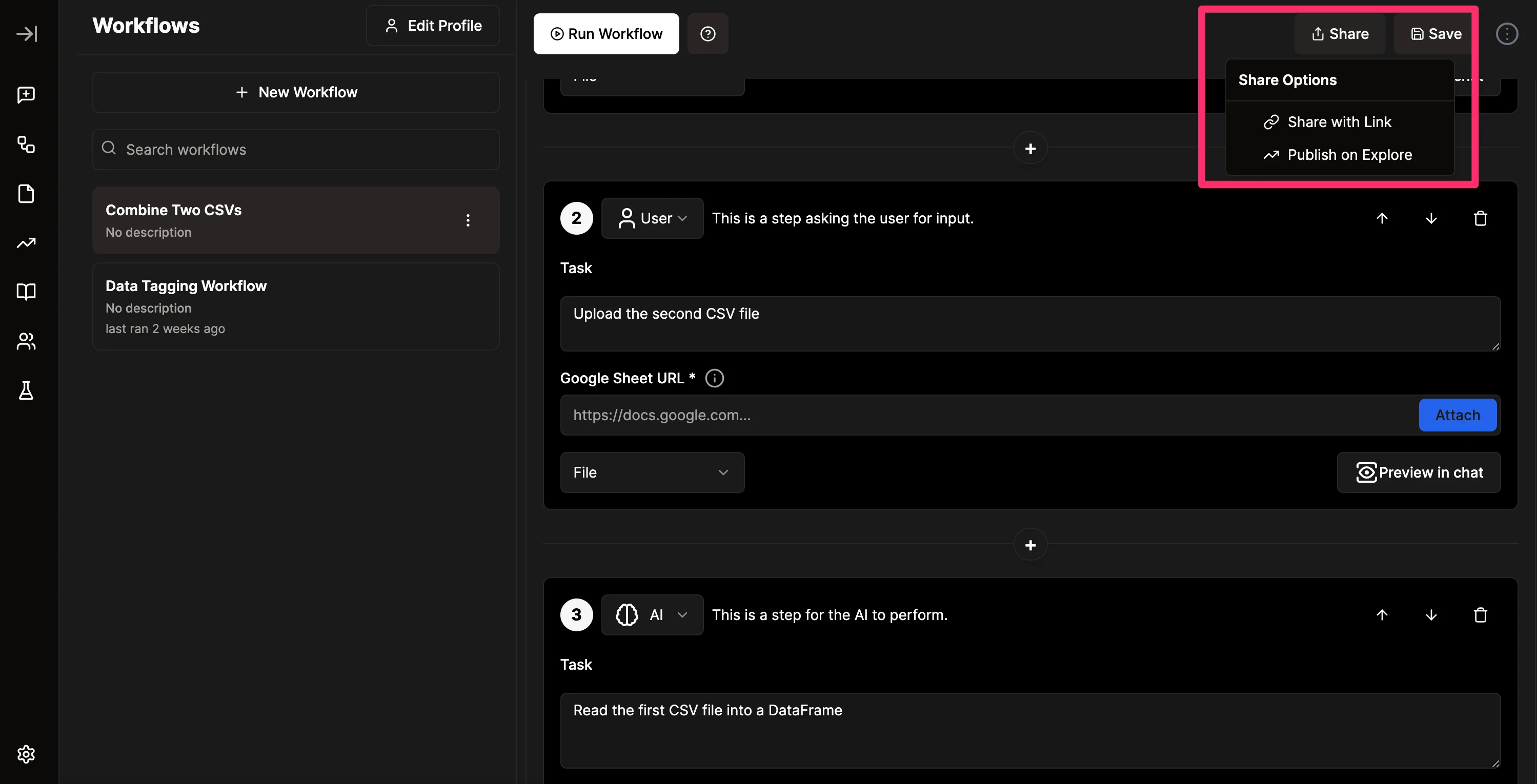Move step 3 up with arrow
1537x784 pixels.
click(1382, 615)
